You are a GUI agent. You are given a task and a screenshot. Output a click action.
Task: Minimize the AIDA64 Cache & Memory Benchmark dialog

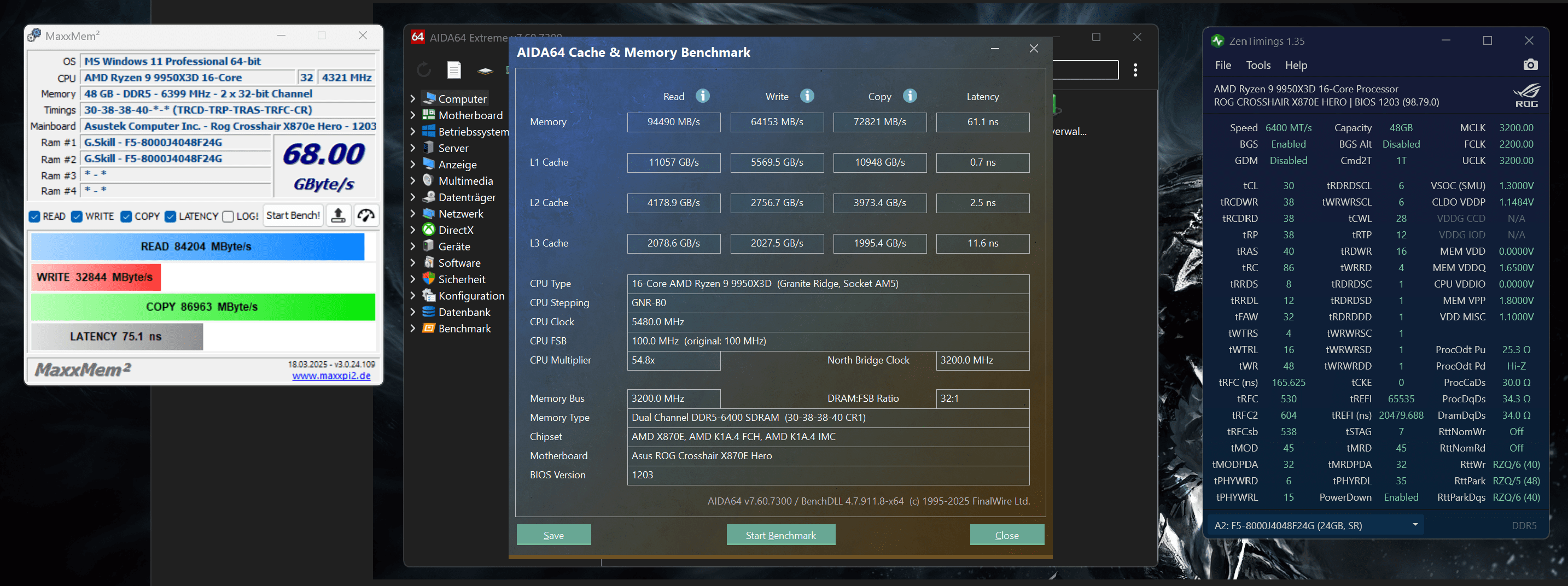pyautogui.click(x=995, y=49)
